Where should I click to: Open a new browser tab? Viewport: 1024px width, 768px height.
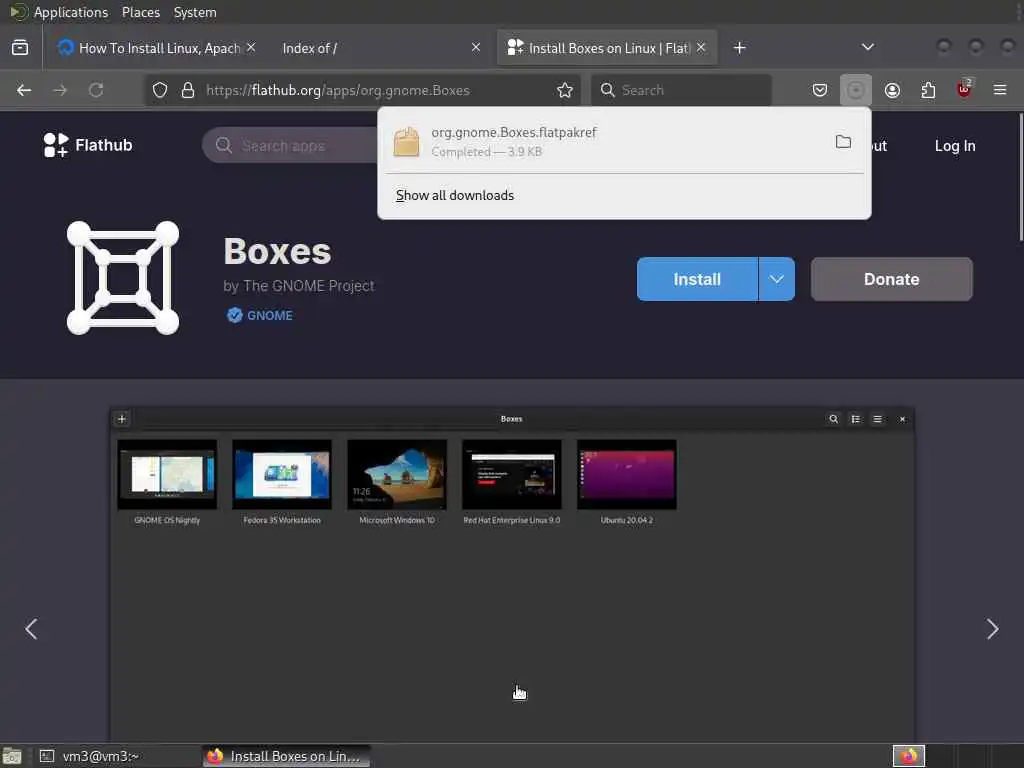point(739,48)
